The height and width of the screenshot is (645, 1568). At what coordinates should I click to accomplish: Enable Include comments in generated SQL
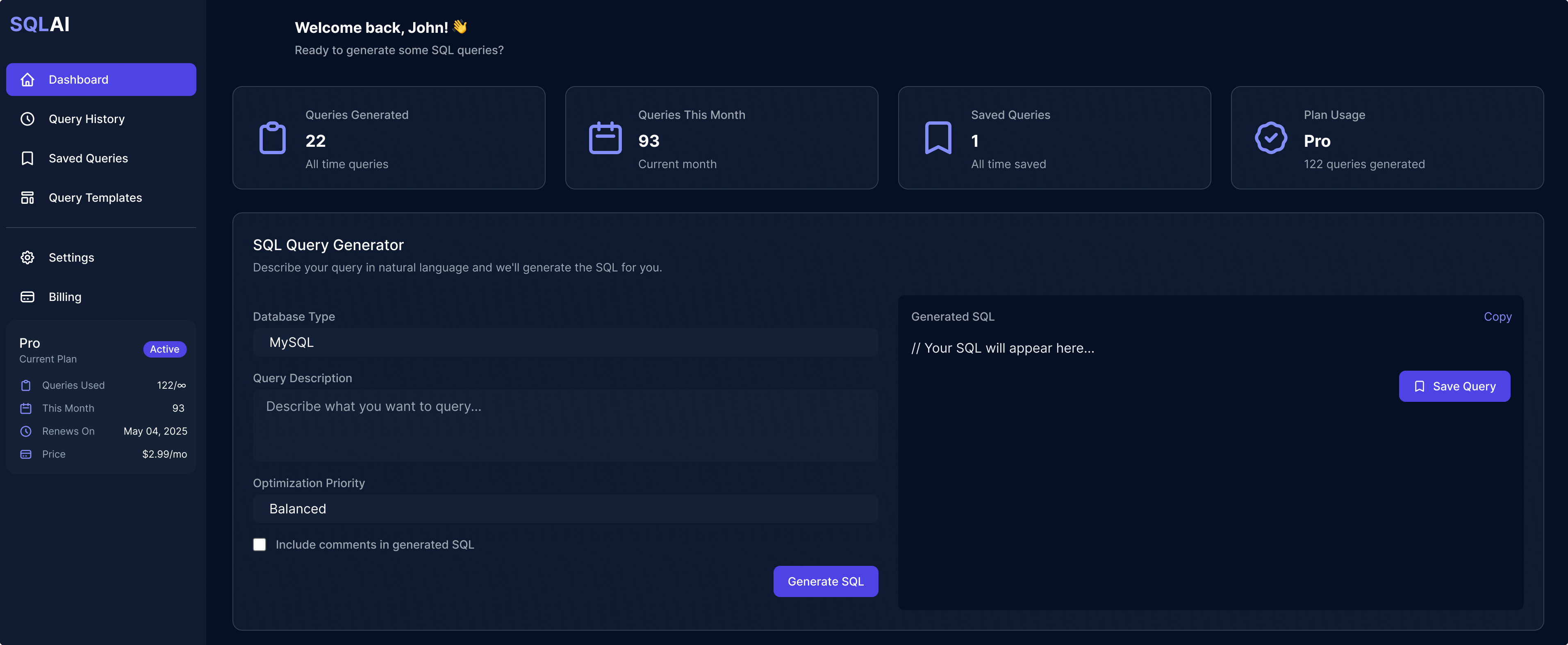point(260,545)
